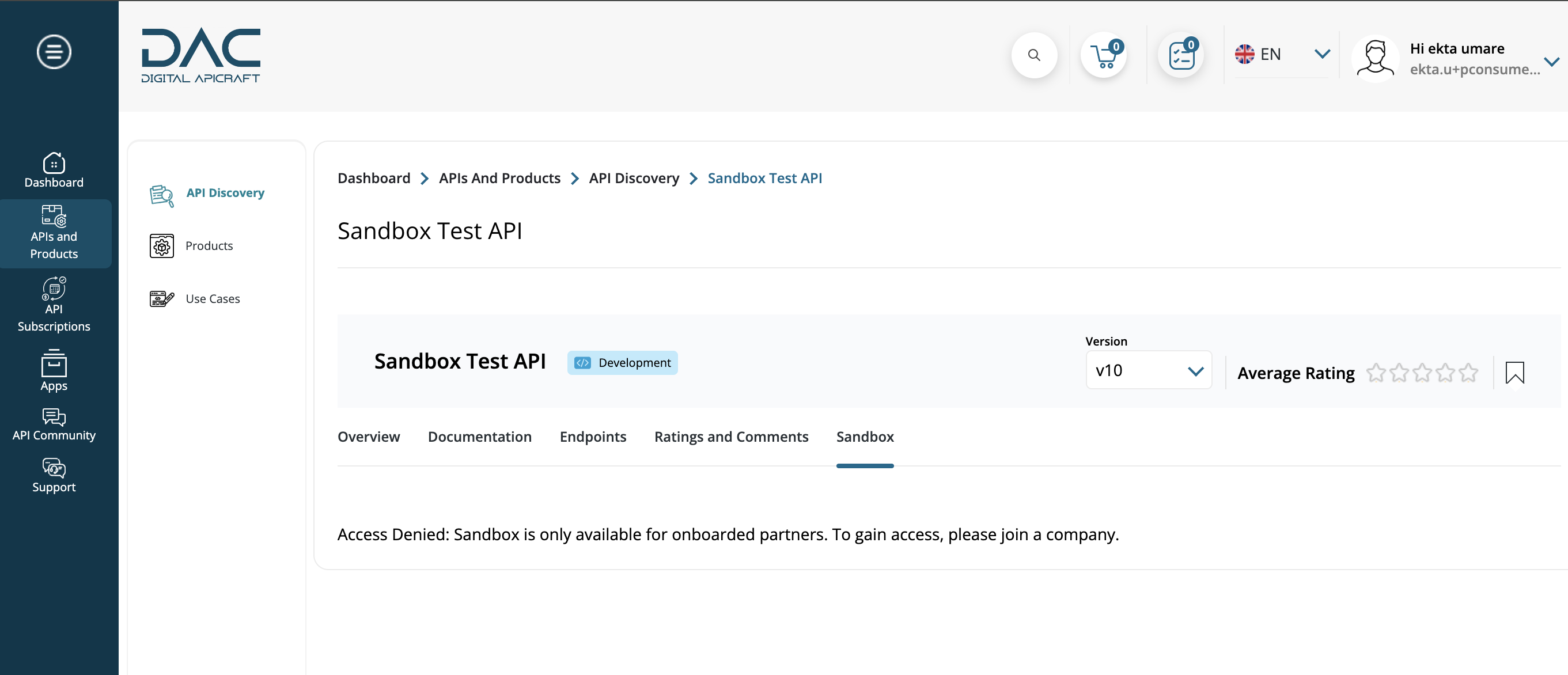
Task: Open the Support sidebar item
Action: (x=54, y=476)
